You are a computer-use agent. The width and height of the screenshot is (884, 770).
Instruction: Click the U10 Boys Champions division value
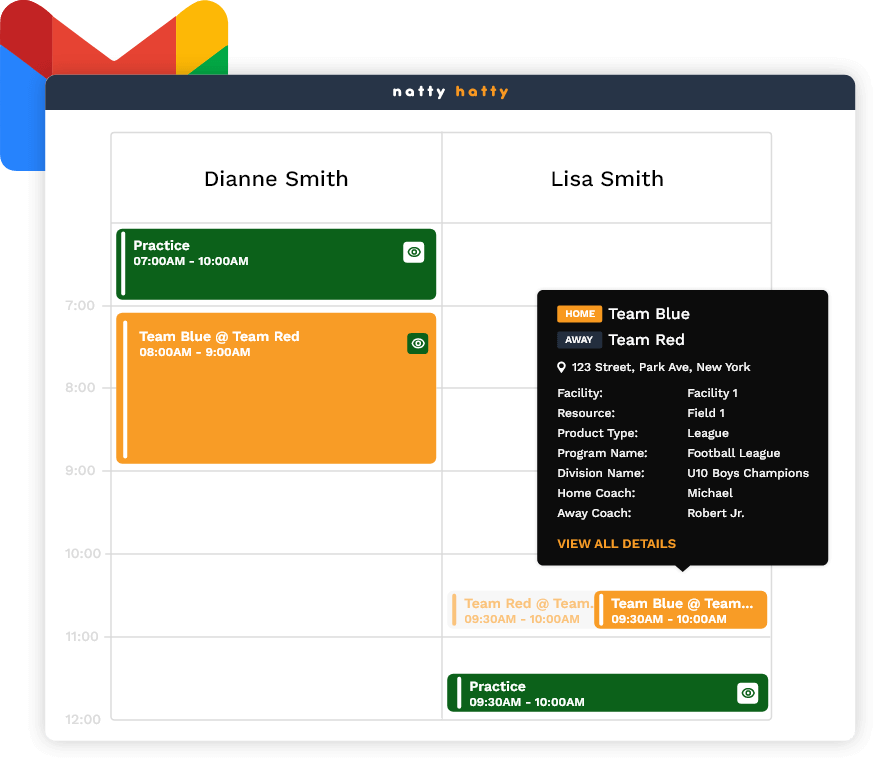click(x=748, y=473)
